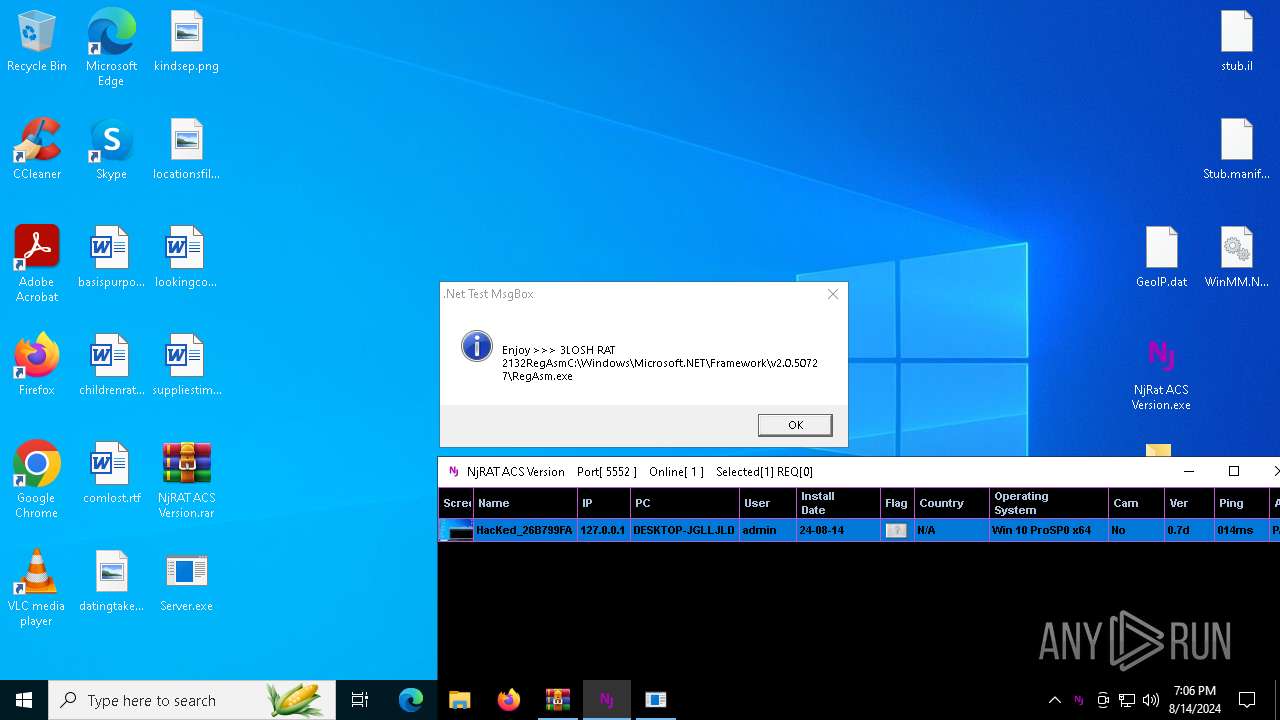Image resolution: width=1280 pixels, height=720 pixels.
Task: Select the Server.exe desktop icon
Action: point(186,582)
